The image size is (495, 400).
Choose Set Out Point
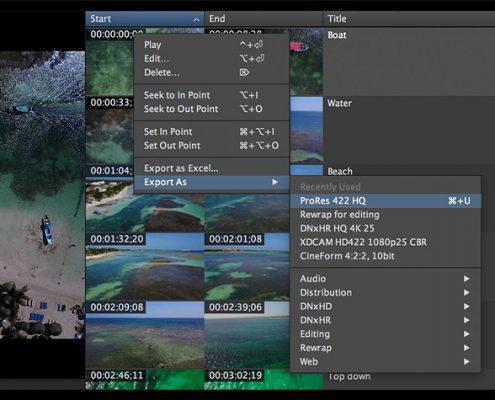coord(211,146)
